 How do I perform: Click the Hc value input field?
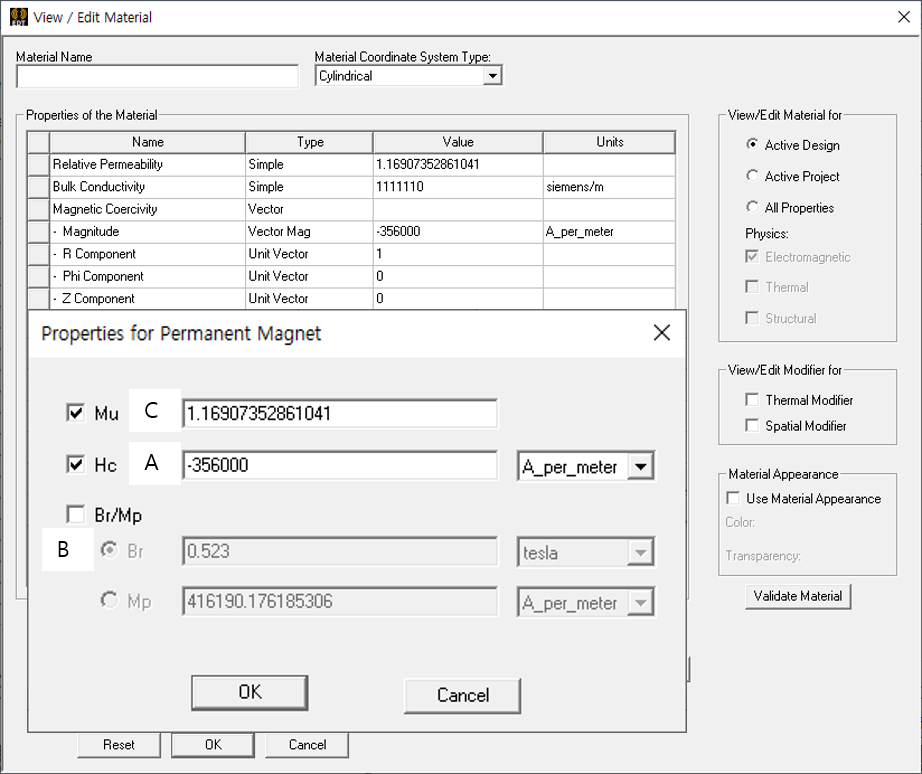pos(339,465)
